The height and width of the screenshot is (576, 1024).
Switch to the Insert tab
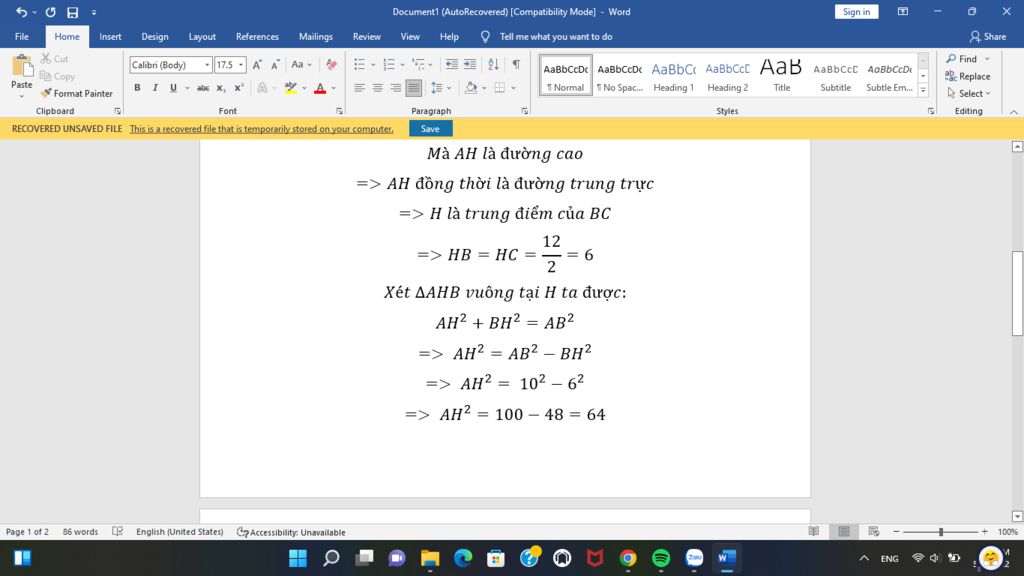[x=110, y=37]
